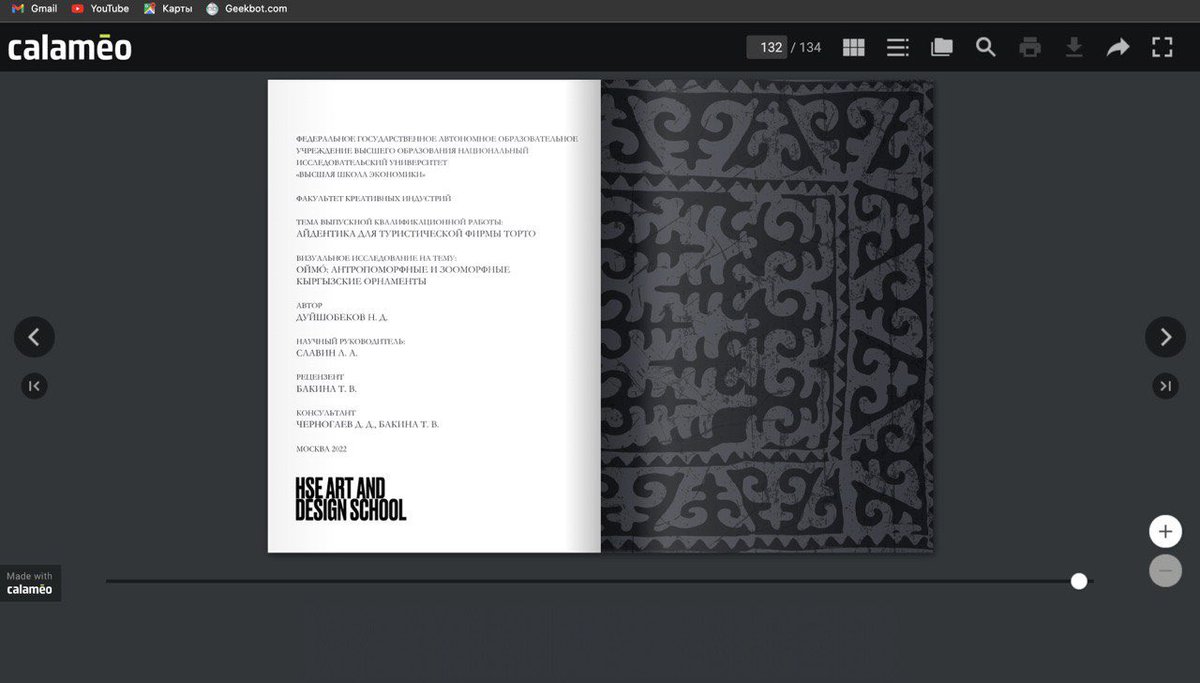Open the Geekbot.com bookmark
This screenshot has height=683, width=1200.
click(246, 9)
